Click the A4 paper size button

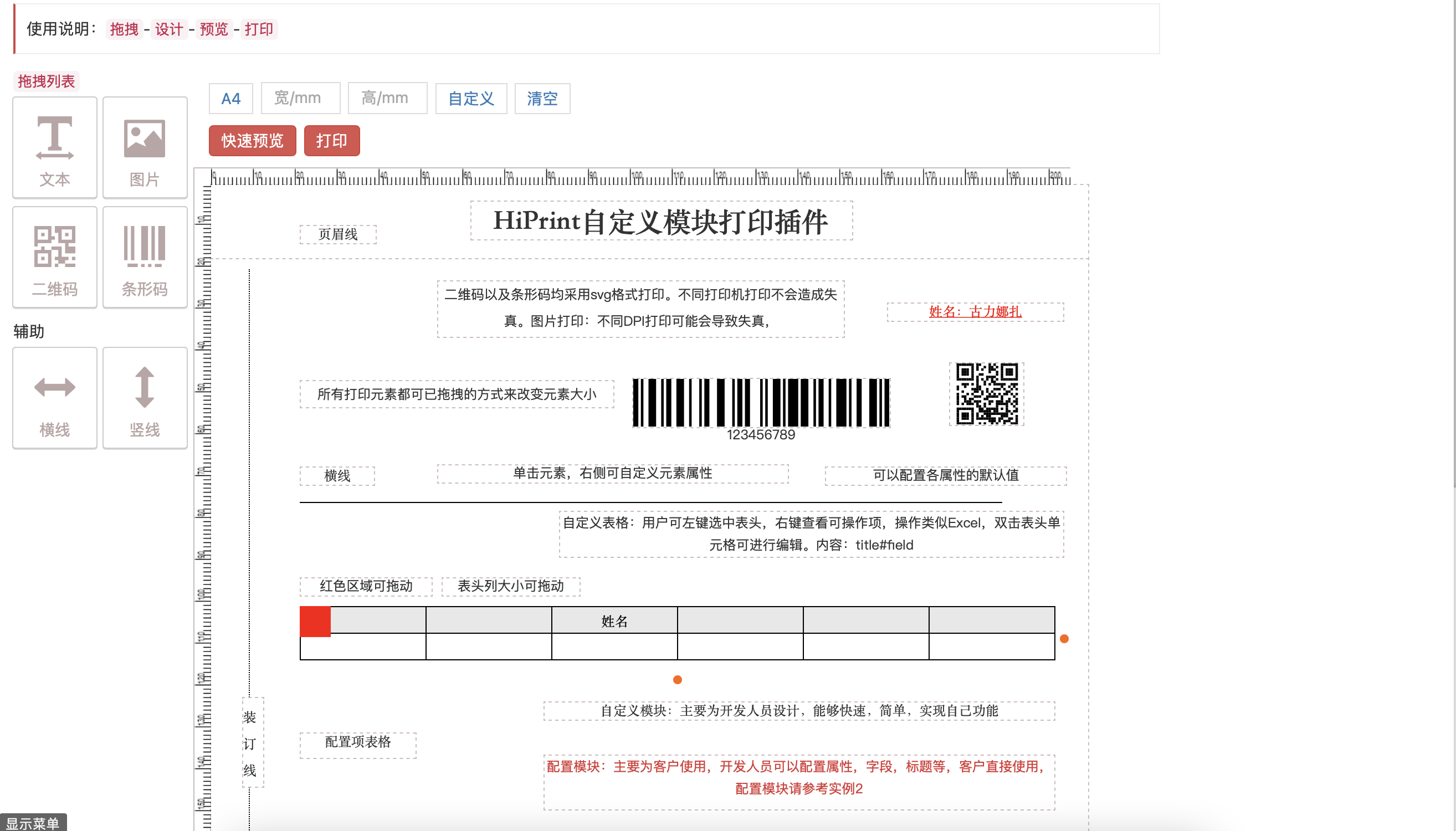pyautogui.click(x=230, y=99)
